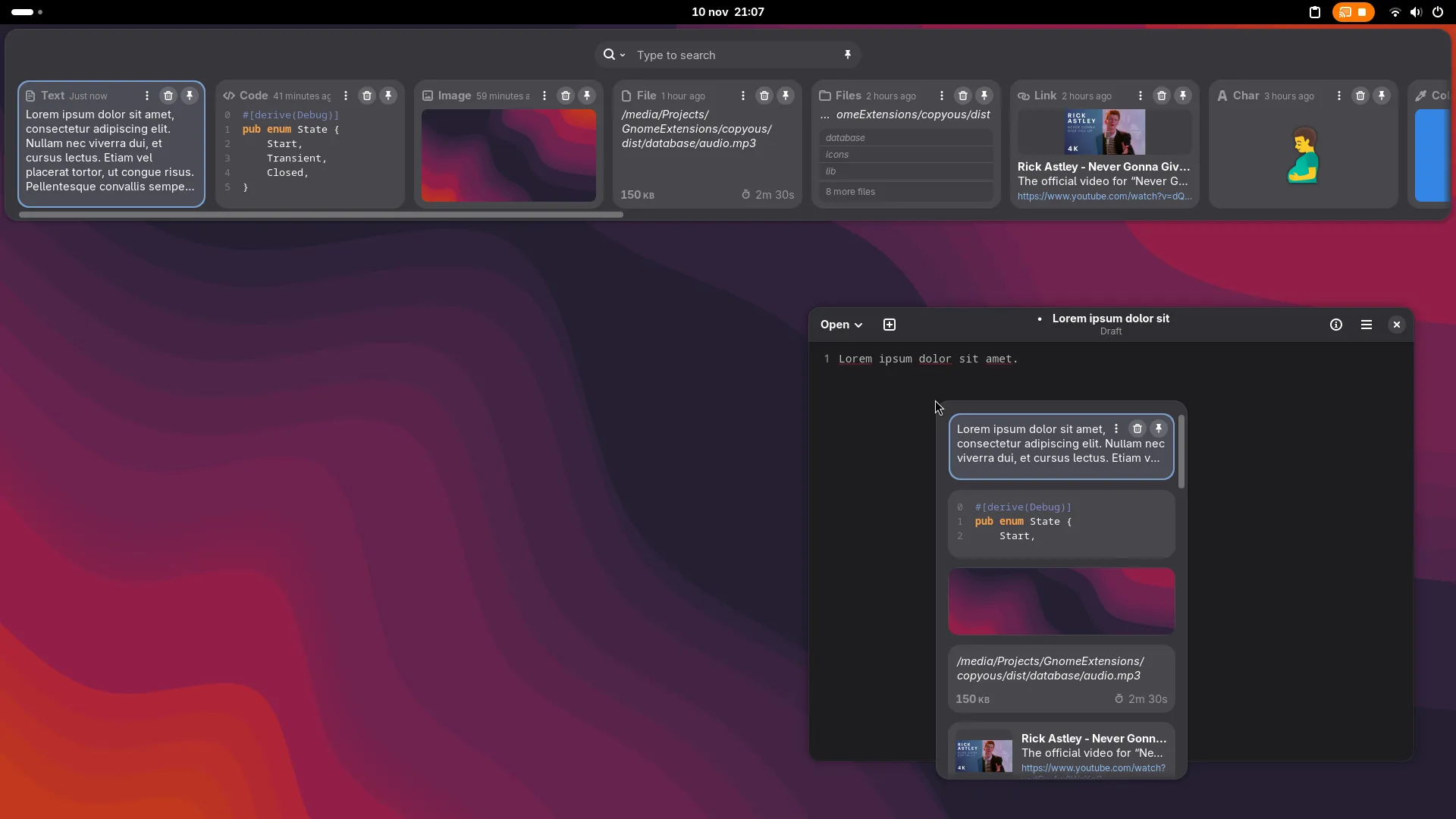This screenshot has height=819, width=1456.
Task: Delete the Image clipboard entry
Action: click(x=566, y=96)
